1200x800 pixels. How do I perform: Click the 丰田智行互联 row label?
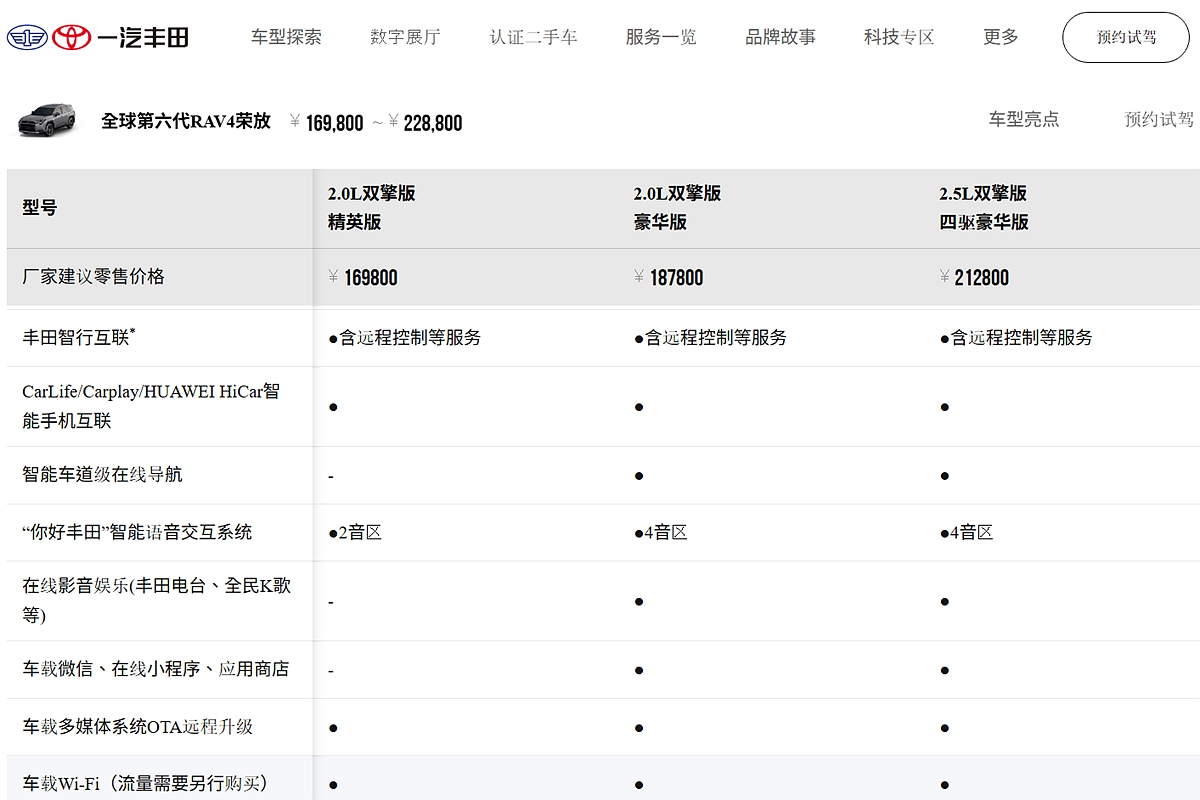[78, 337]
